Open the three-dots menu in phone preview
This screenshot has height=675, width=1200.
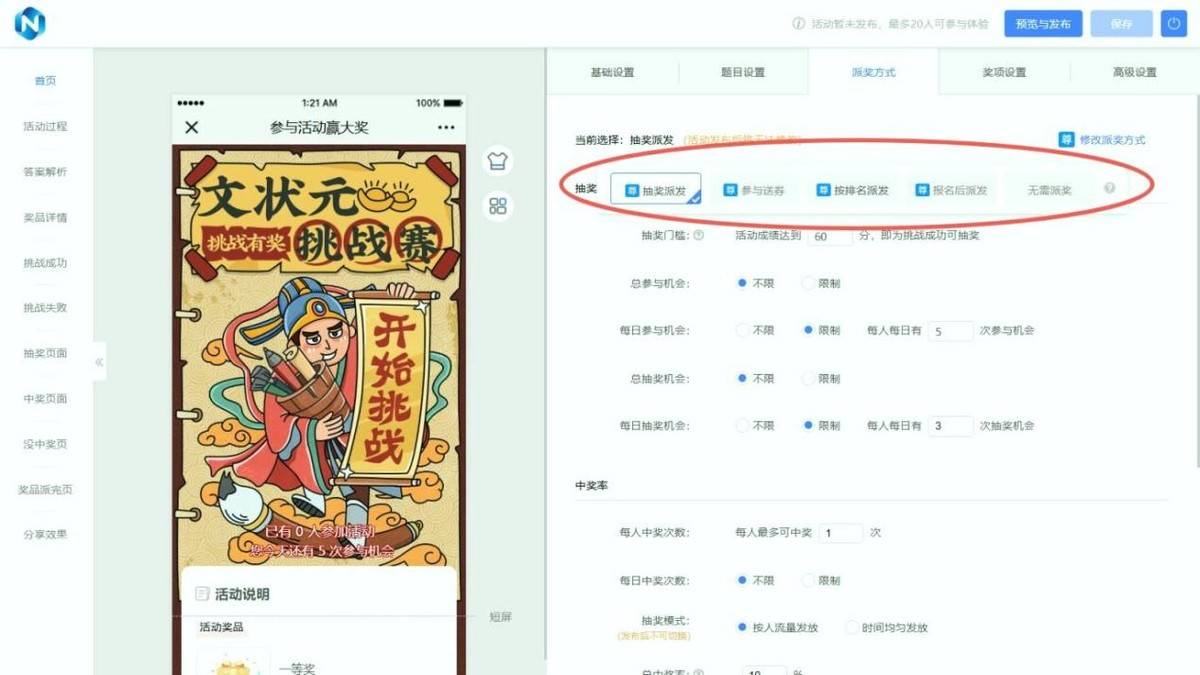point(446,127)
